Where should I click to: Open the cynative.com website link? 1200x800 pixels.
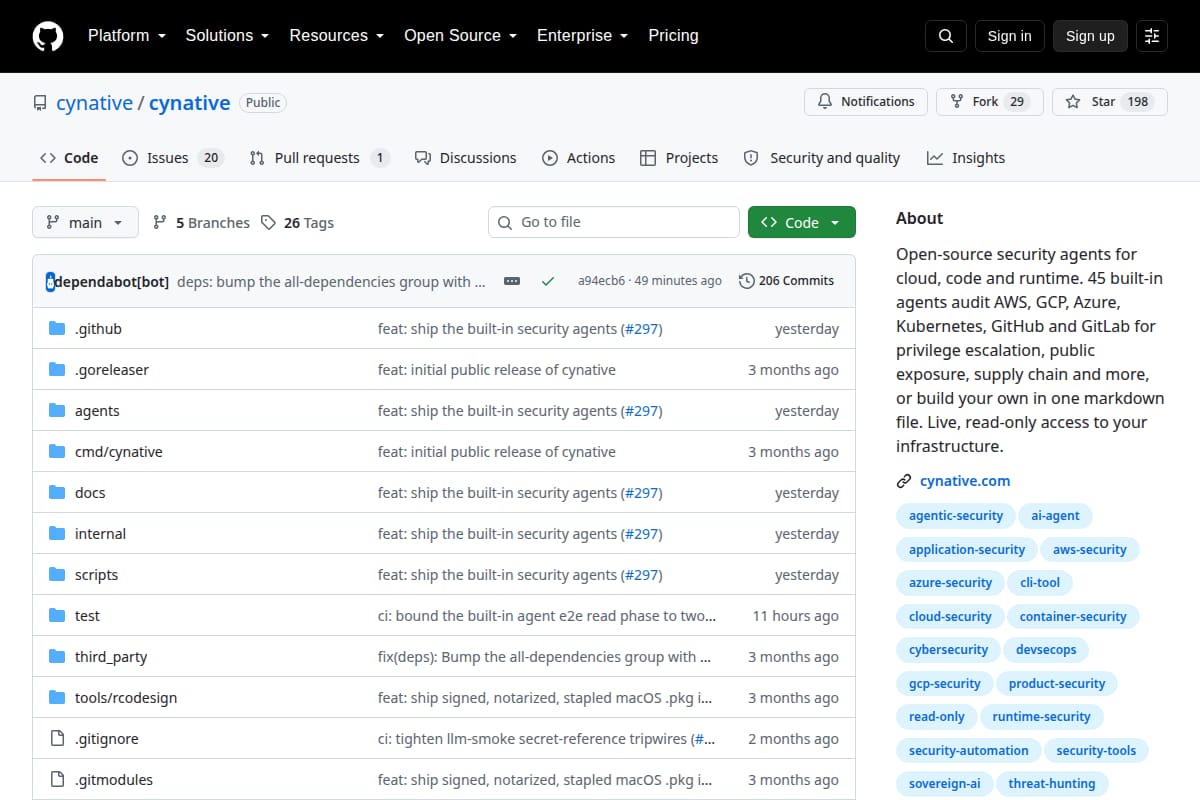[x=965, y=481]
